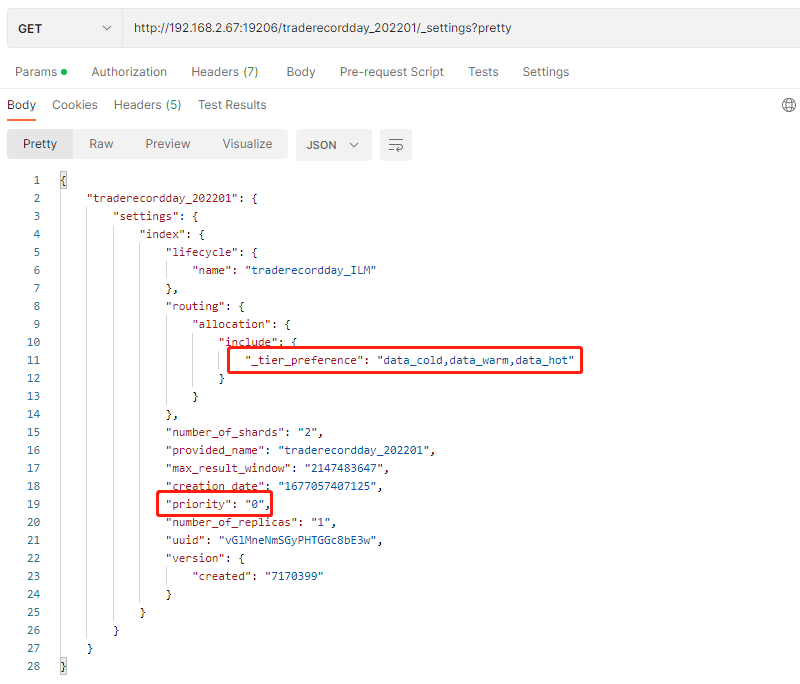Viewport: 800px width, 684px height.
Task: Click the "traderecordday_202201" key on line 2
Action: 163,198
